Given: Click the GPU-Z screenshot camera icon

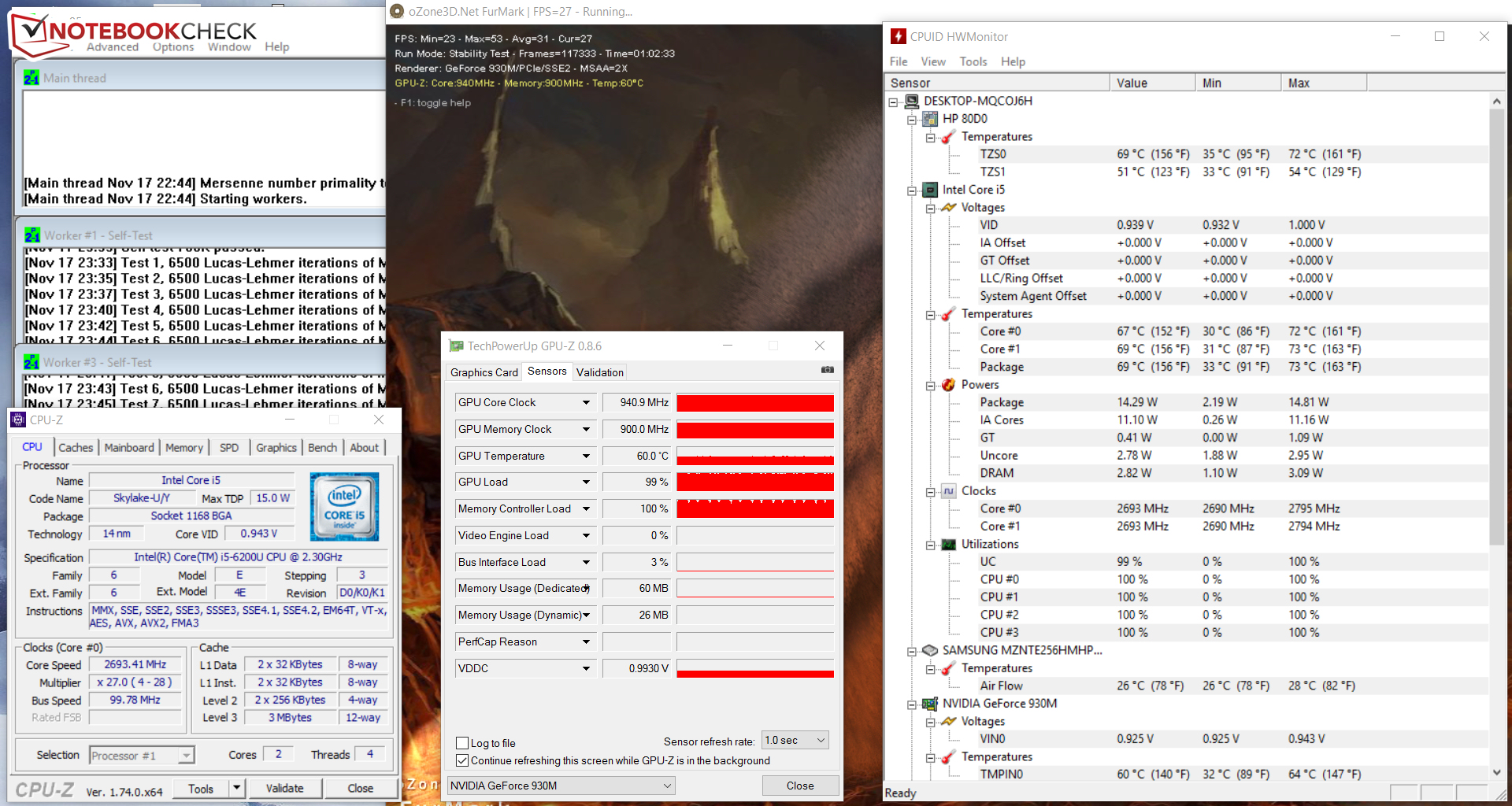Looking at the screenshot, I should [x=827, y=369].
